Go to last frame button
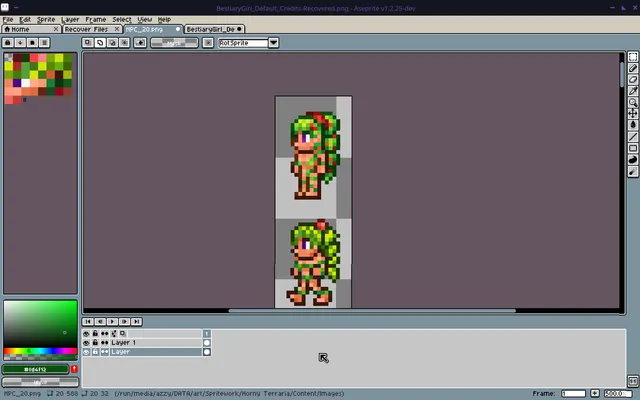The width and height of the screenshot is (640, 400). pos(137,322)
